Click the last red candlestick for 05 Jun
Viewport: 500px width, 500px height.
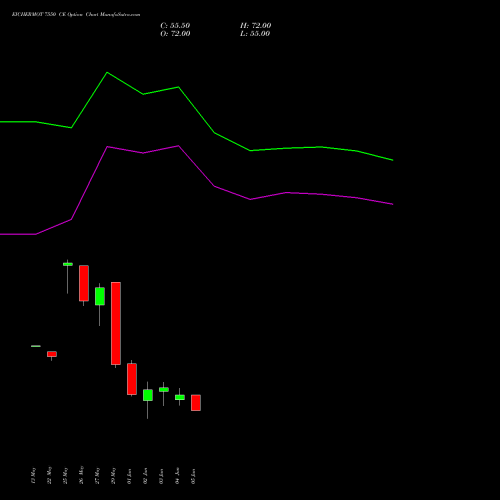196,403
